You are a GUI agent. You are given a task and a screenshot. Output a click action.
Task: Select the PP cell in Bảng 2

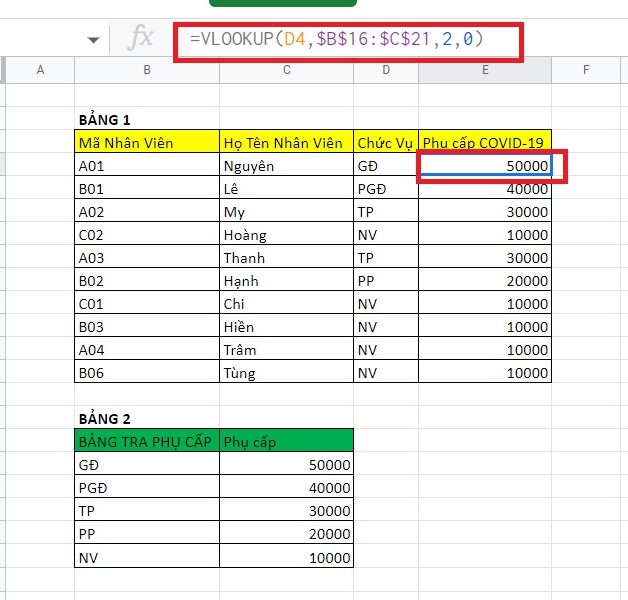(147, 533)
